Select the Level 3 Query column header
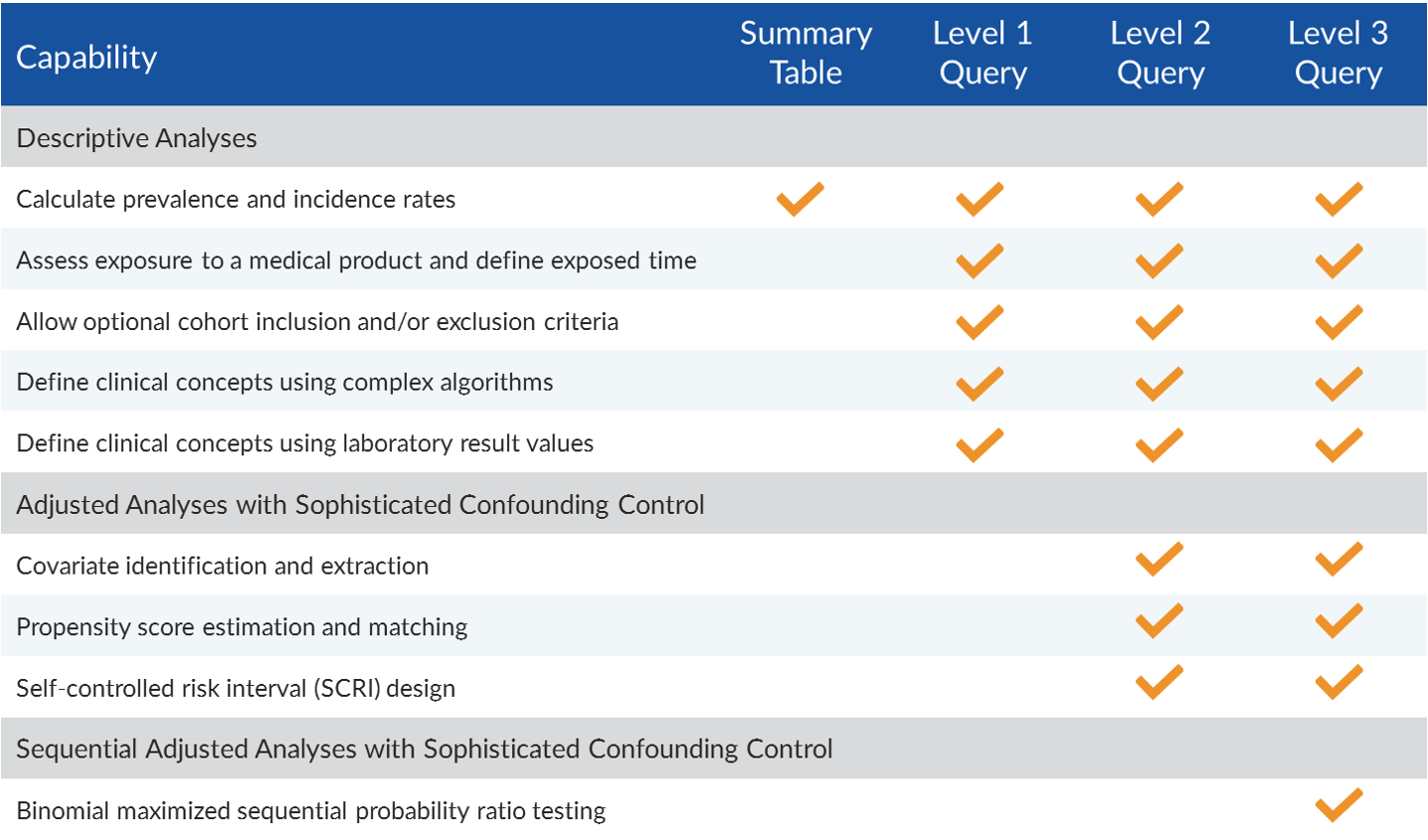This screenshot has height=840, width=1428. pos(1339,53)
